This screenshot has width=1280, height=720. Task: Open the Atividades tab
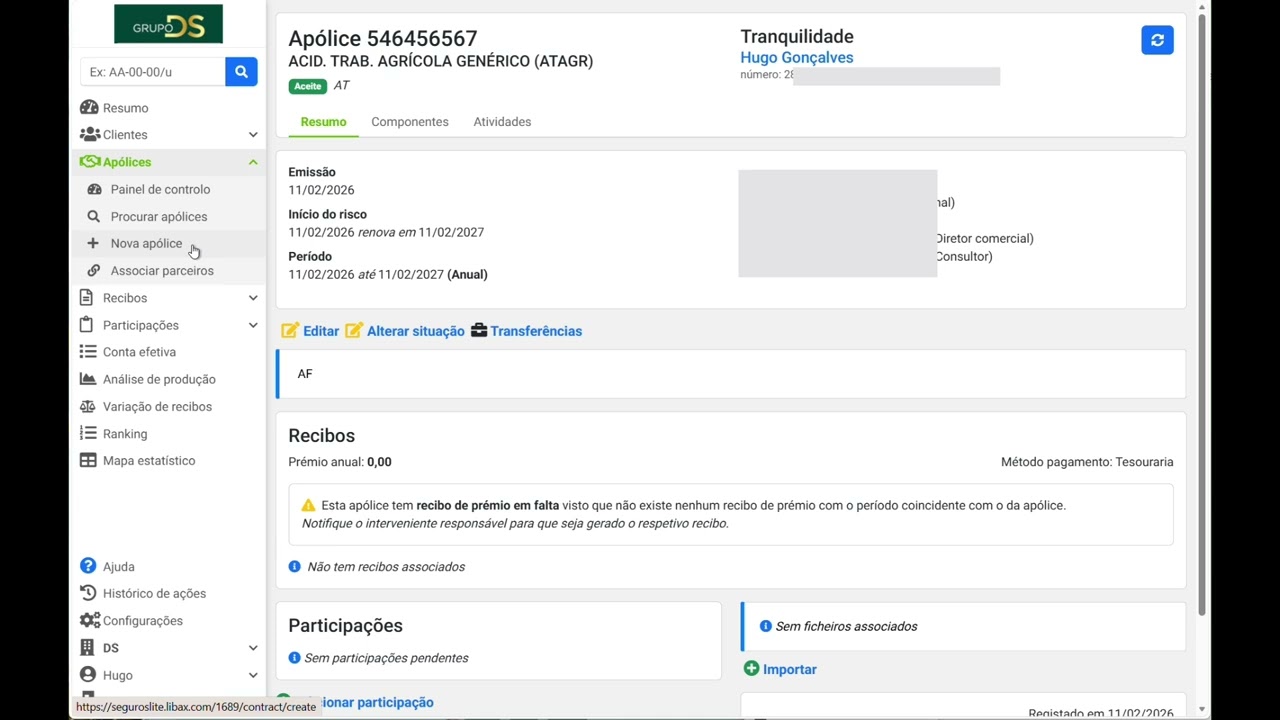pos(502,122)
